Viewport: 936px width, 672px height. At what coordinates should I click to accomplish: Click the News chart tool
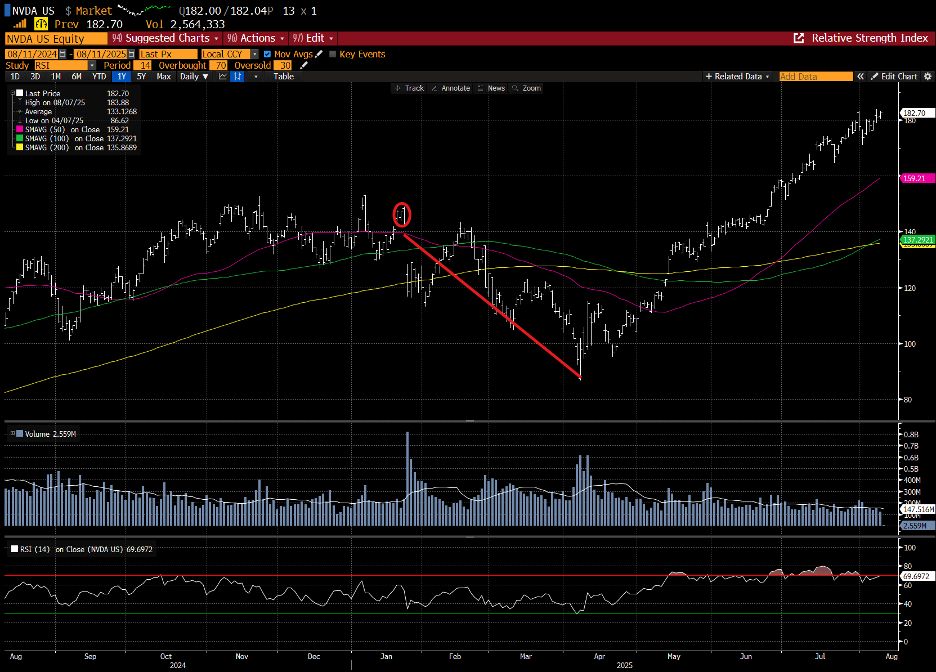(x=491, y=88)
